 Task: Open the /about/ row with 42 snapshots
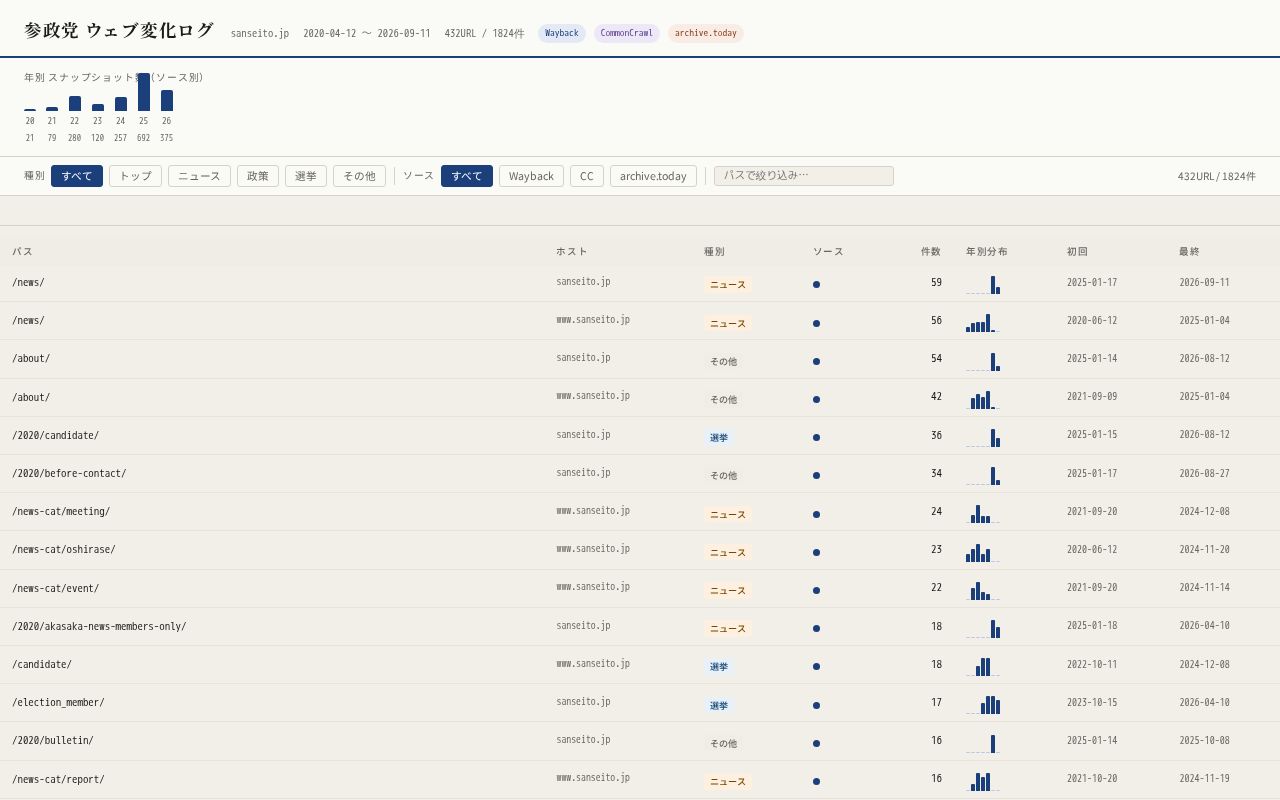pos(640,397)
